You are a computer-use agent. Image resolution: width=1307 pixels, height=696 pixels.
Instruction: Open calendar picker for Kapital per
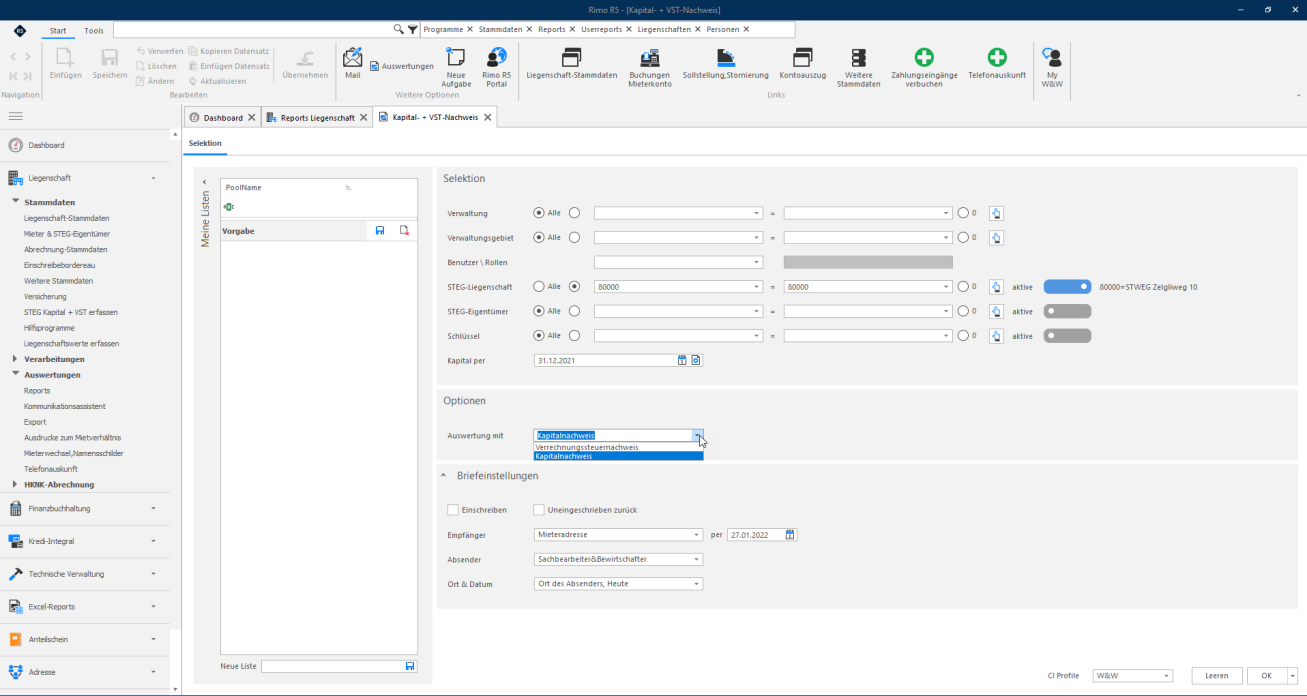[682, 360]
